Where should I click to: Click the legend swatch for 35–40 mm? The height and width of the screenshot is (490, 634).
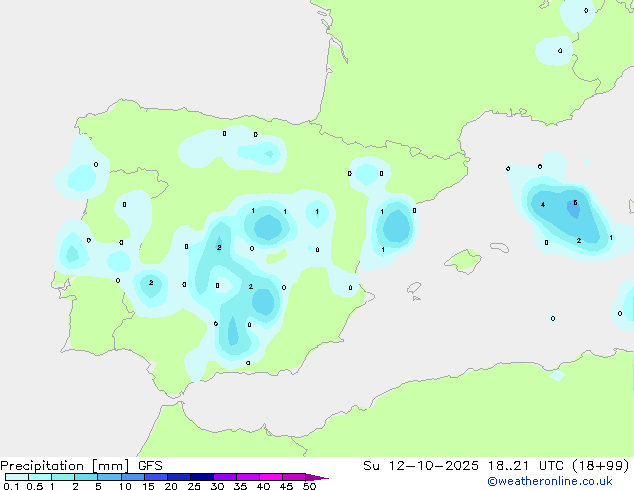click(248, 477)
